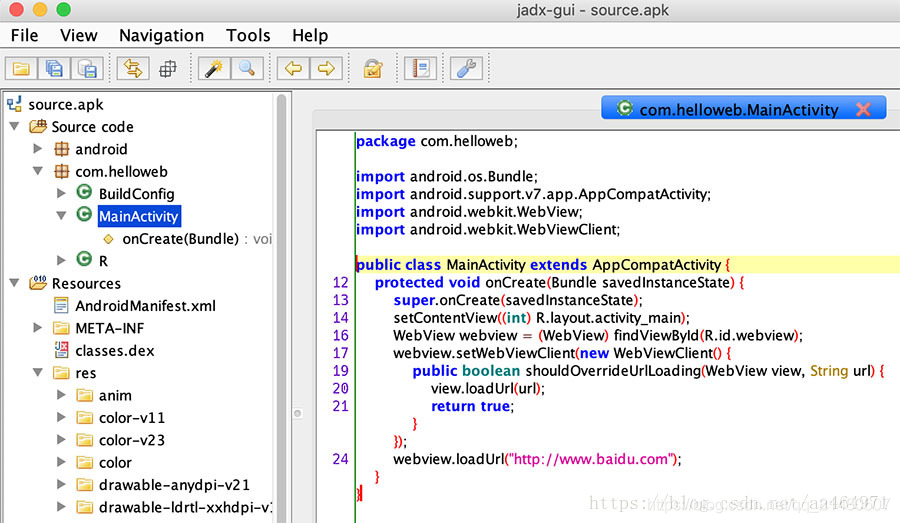Image resolution: width=900 pixels, height=523 pixels.
Task: Open the R class
Action: click(x=103, y=261)
